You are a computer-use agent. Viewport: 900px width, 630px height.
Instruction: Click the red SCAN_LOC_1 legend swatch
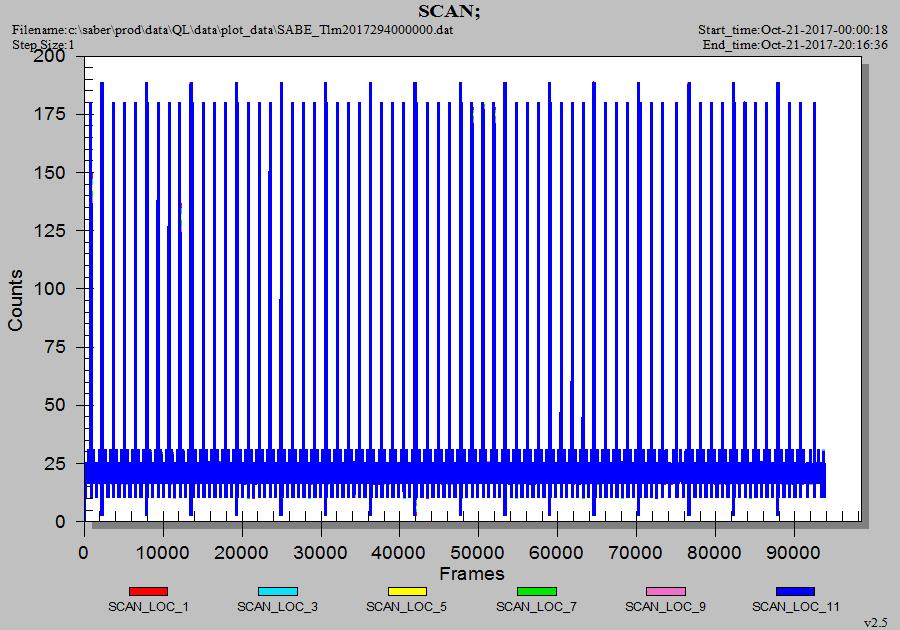(148, 592)
